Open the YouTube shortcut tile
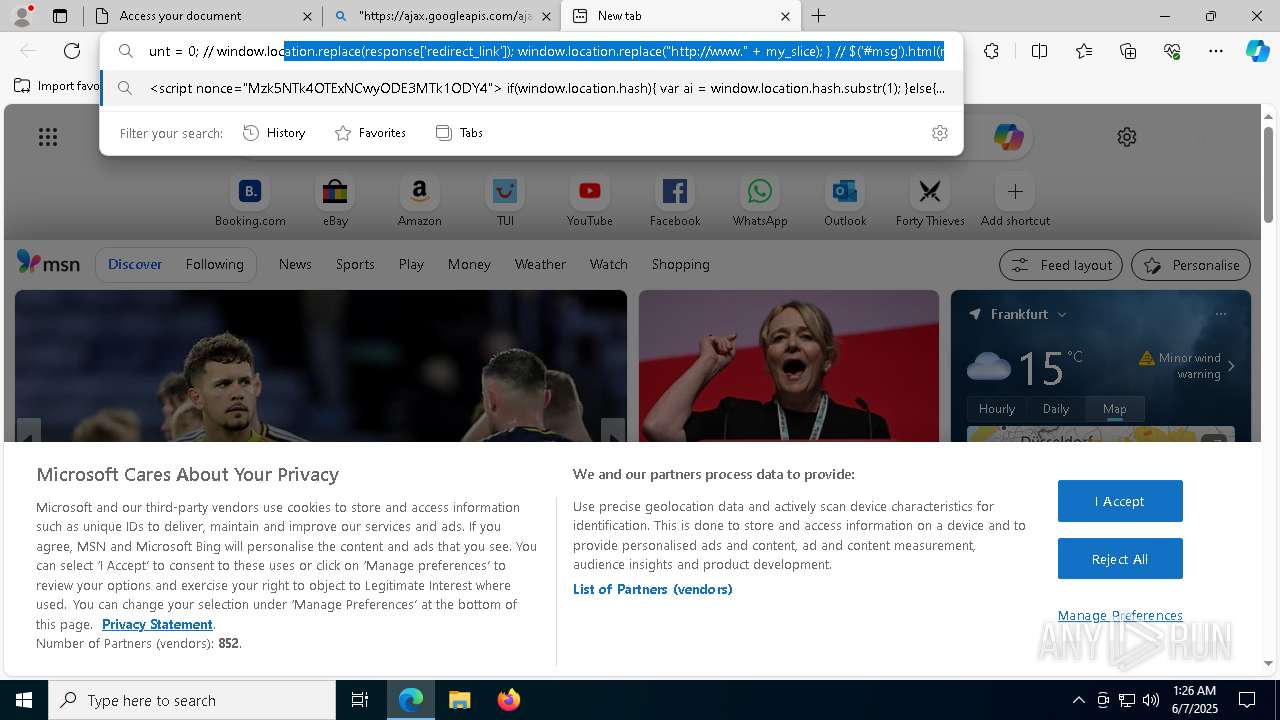 coord(590,201)
